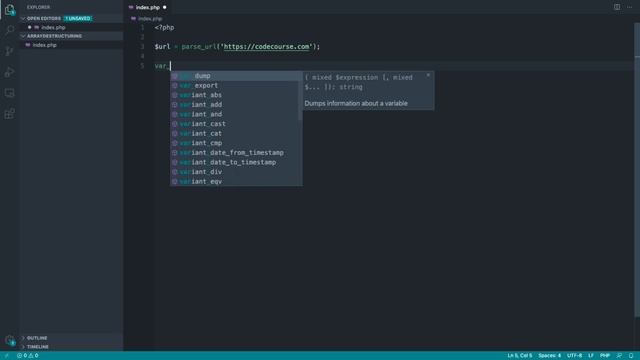Click the index.php breadcrumb
This screenshot has width=640, height=360.
(x=150, y=19)
